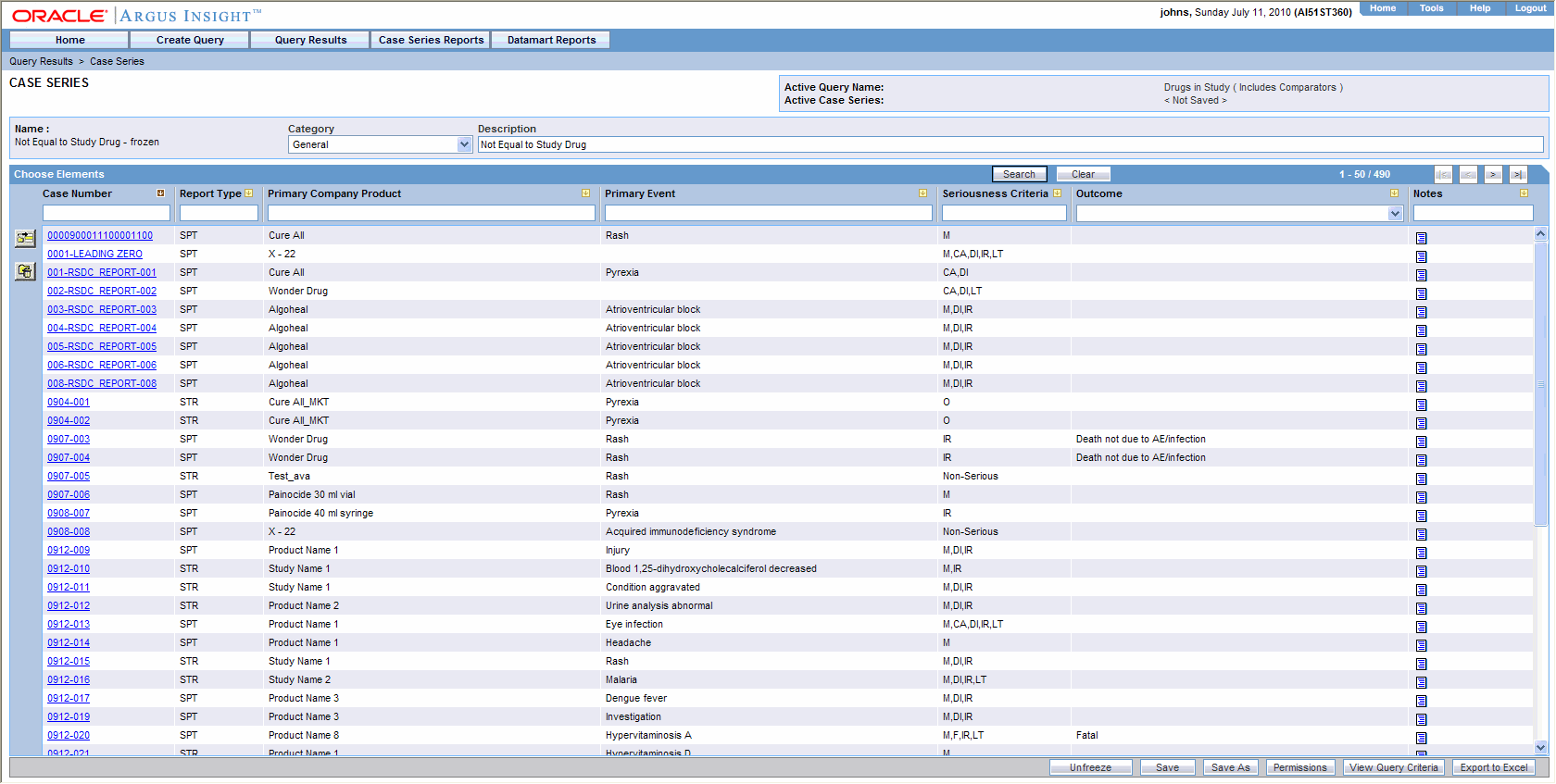Click the Notes filter field

(x=1473, y=213)
